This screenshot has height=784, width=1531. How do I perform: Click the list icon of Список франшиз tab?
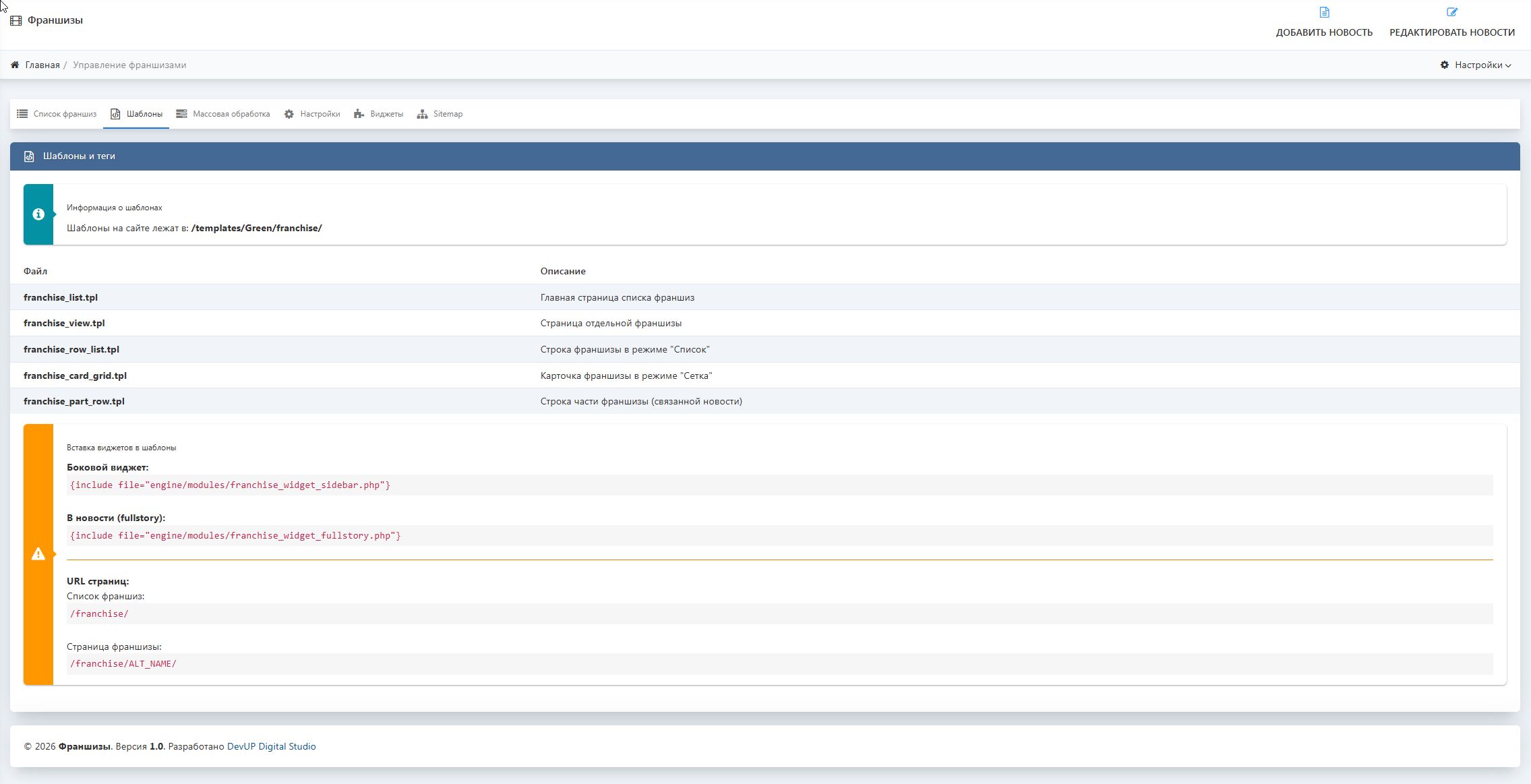pyautogui.click(x=22, y=114)
